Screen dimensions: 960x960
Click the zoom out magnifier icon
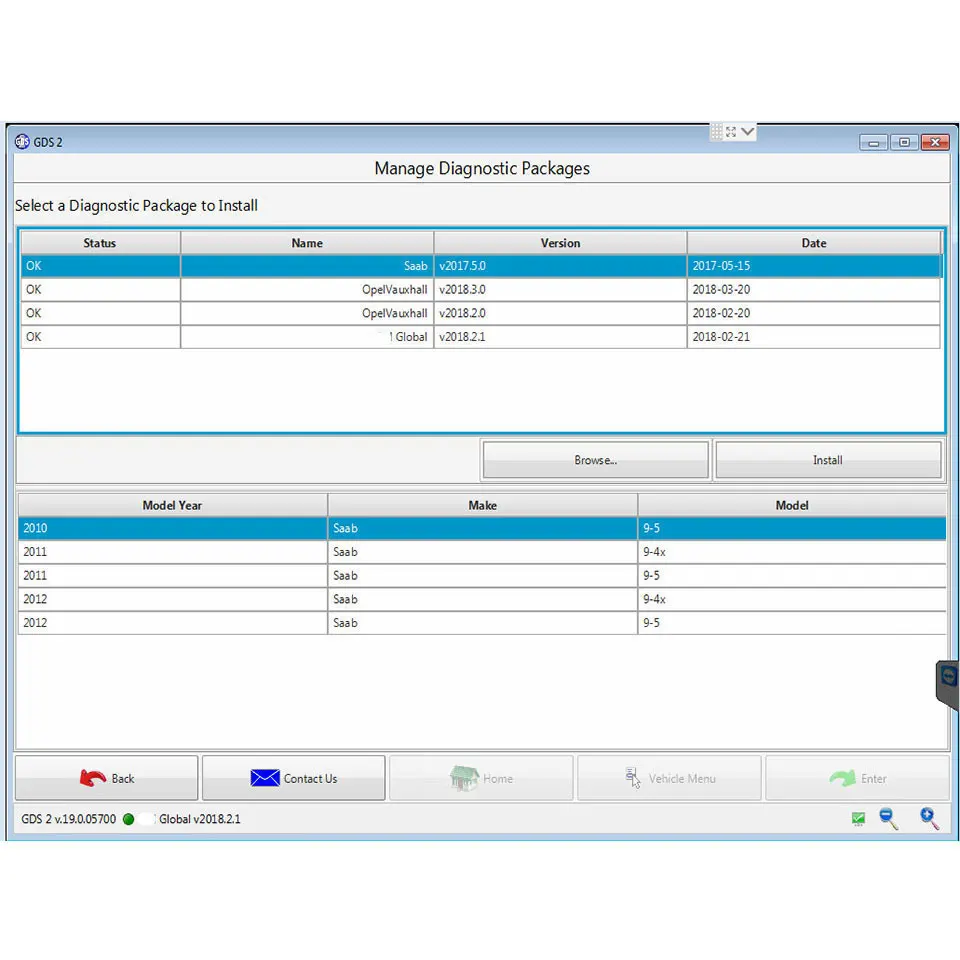(888, 819)
